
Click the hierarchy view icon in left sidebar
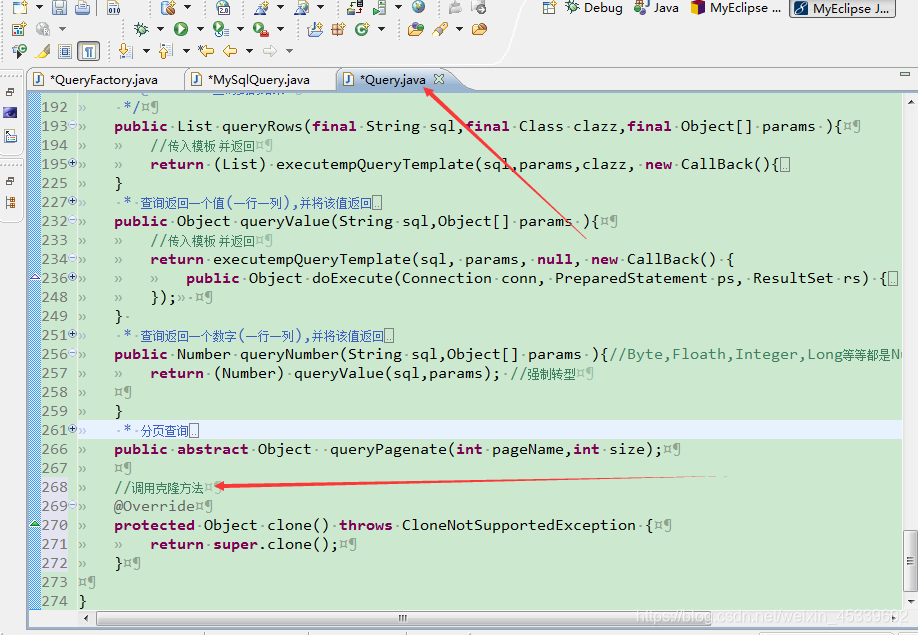(11, 137)
